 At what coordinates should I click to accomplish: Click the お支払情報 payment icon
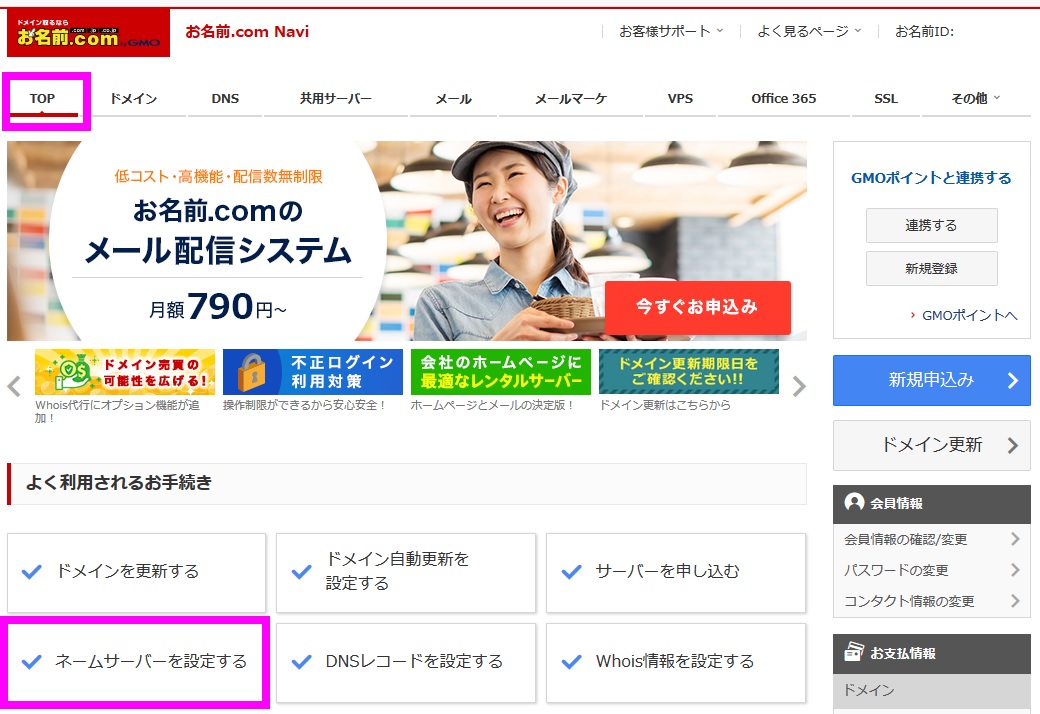pos(854,652)
